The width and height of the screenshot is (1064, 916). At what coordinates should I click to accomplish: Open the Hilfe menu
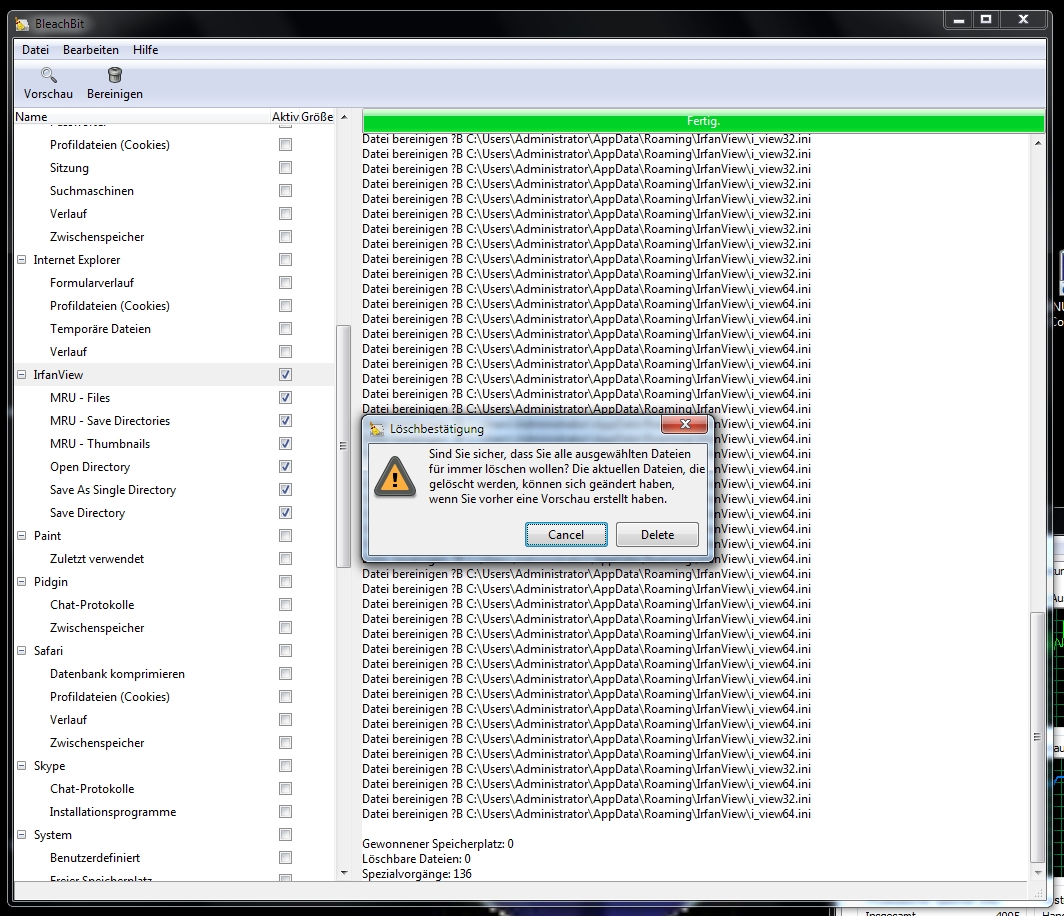pos(145,49)
